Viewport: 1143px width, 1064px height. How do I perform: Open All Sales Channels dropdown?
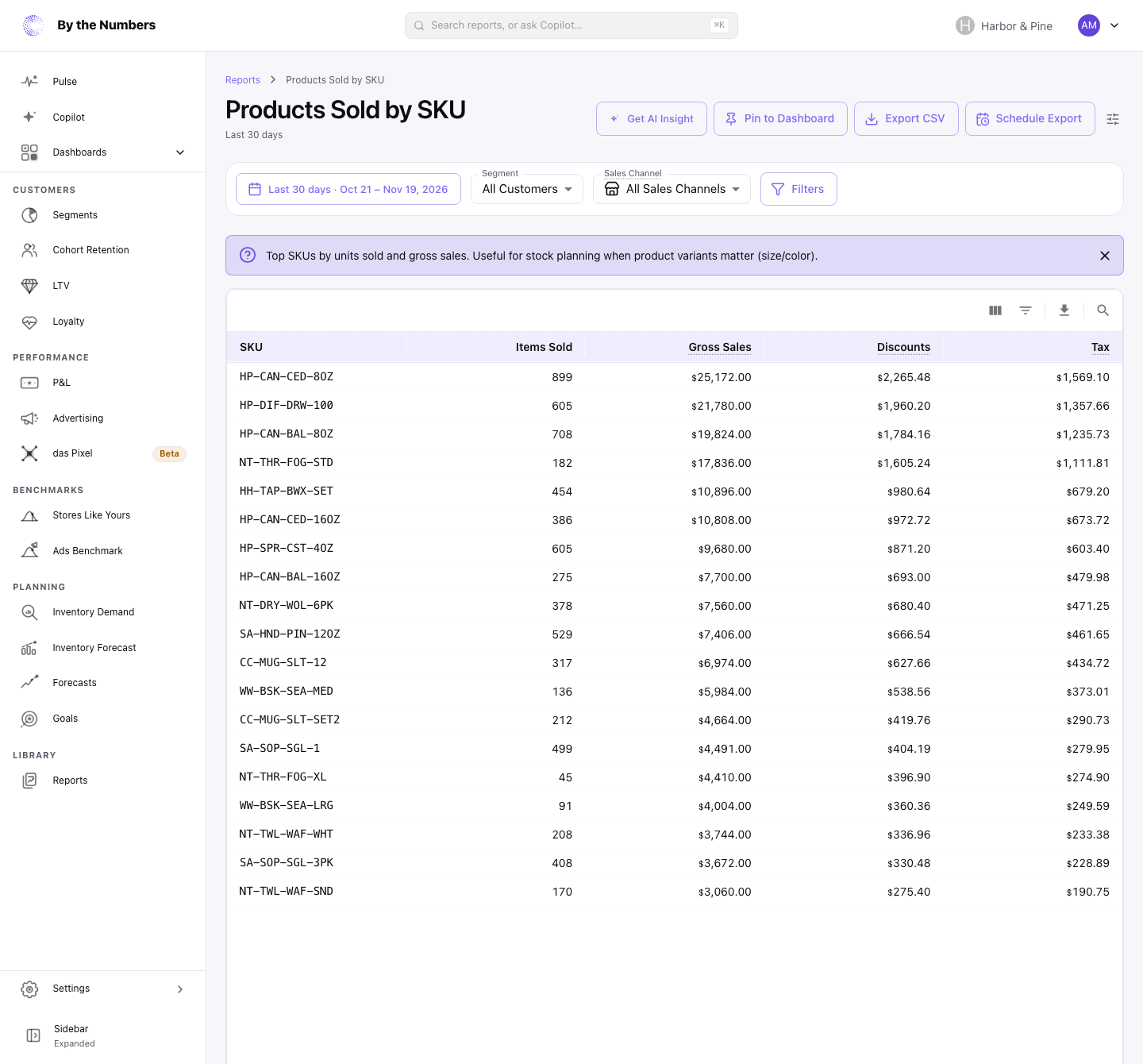tap(672, 189)
